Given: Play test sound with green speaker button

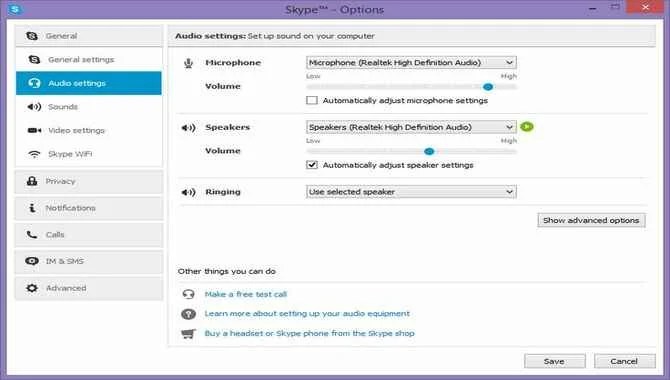Looking at the screenshot, I should pos(527,127).
